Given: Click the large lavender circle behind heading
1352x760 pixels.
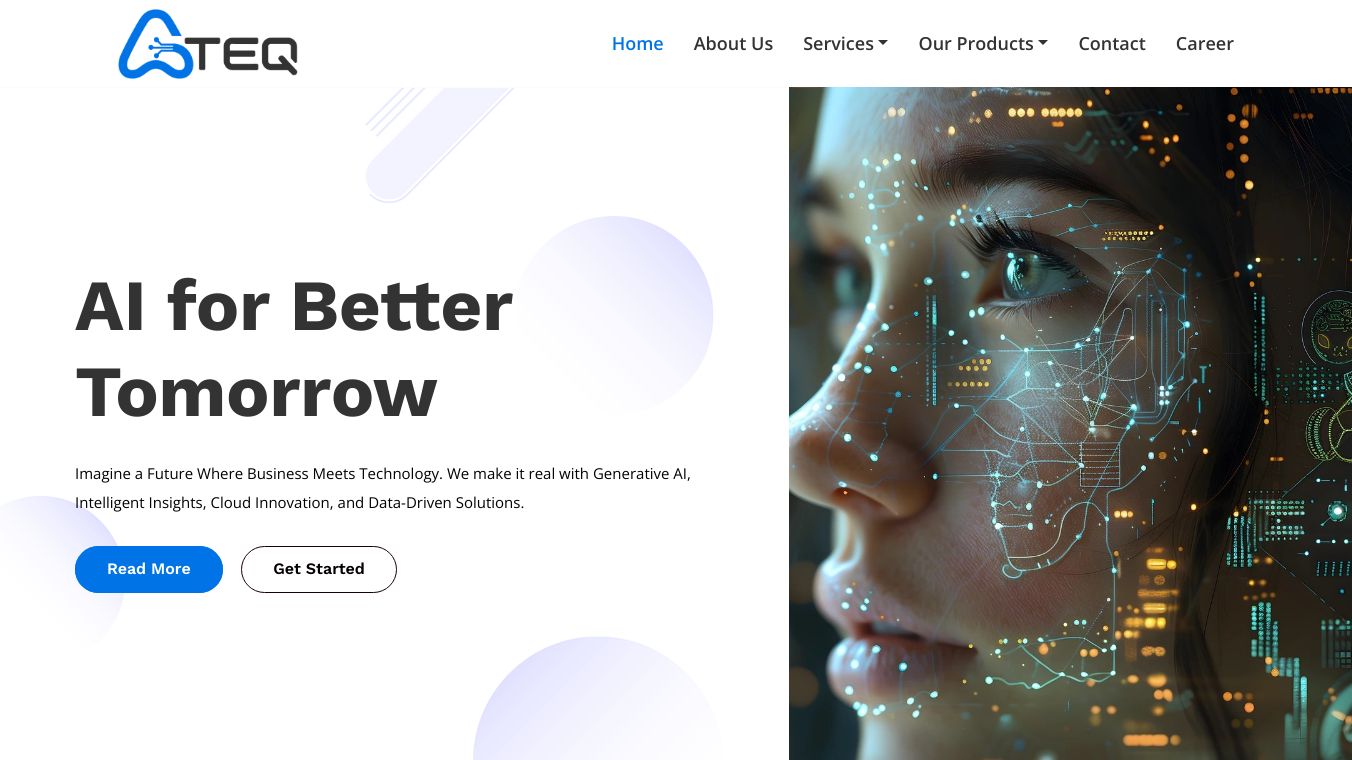Looking at the screenshot, I should click(x=613, y=315).
